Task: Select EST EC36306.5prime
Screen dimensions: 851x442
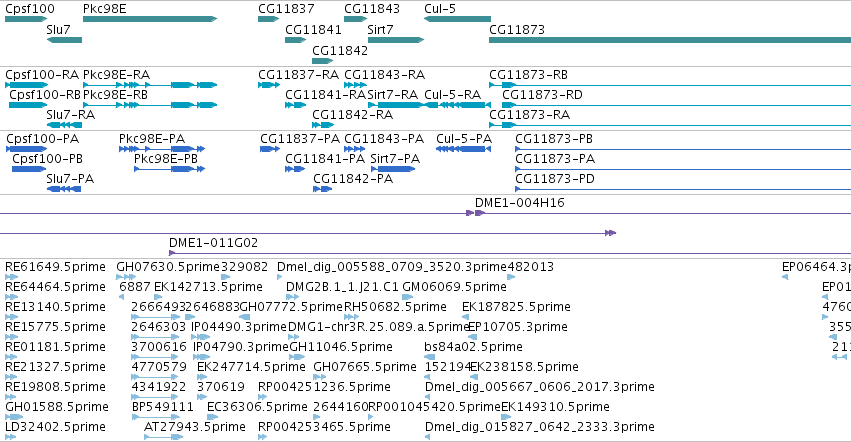Action: pyautogui.click(x=213, y=418)
